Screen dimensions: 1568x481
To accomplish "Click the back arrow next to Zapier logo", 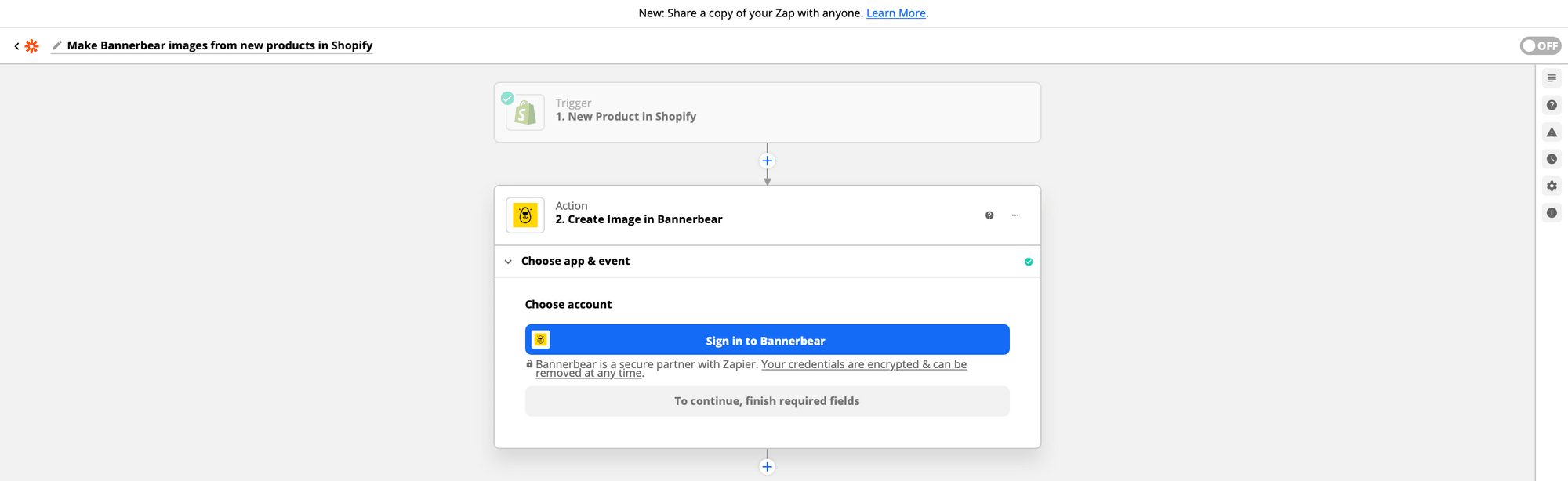I will [16, 46].
